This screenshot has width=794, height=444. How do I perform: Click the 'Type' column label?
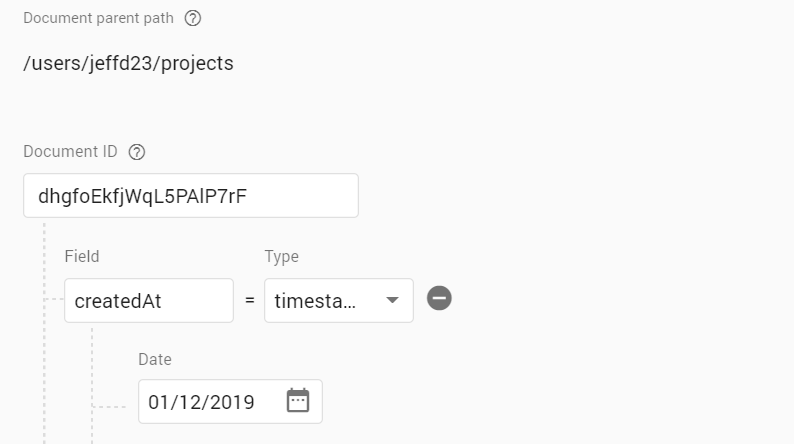281,257
